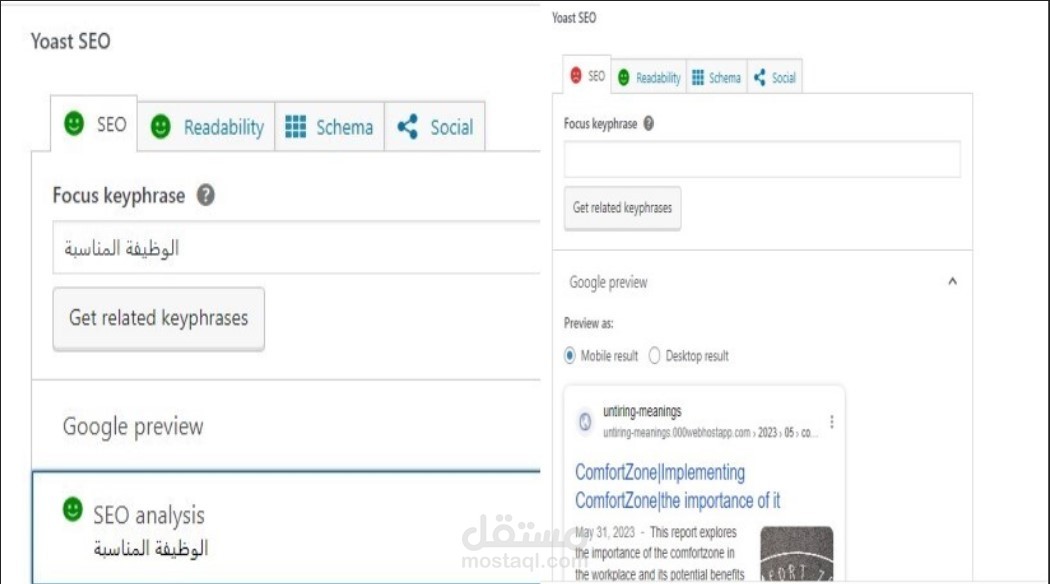Select the SEO tab in right panel
Image resolution: width=1050 pixels, height=584 pixels.
coord(587,76)
